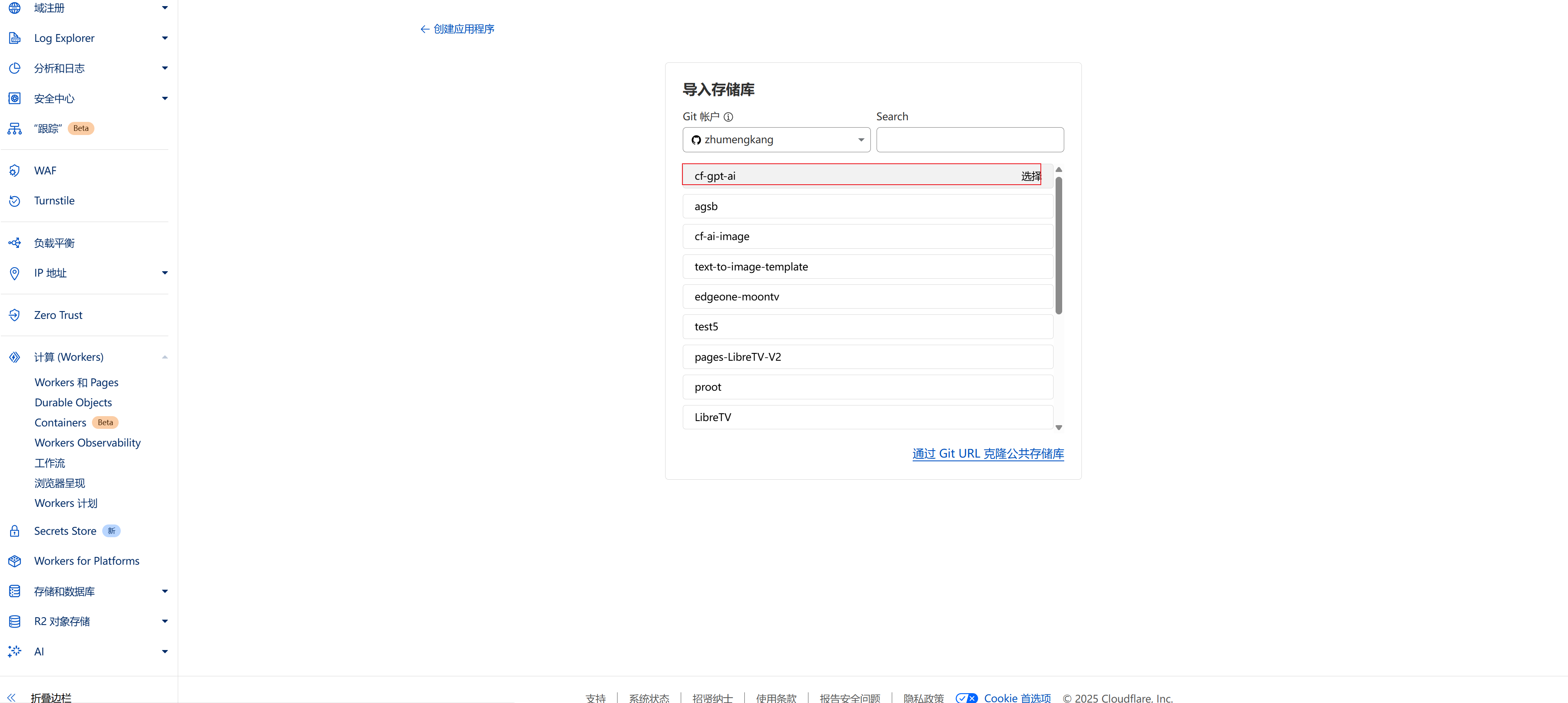
Task: Select the cf-ai-image repository
Action: (x=868, y=237)
